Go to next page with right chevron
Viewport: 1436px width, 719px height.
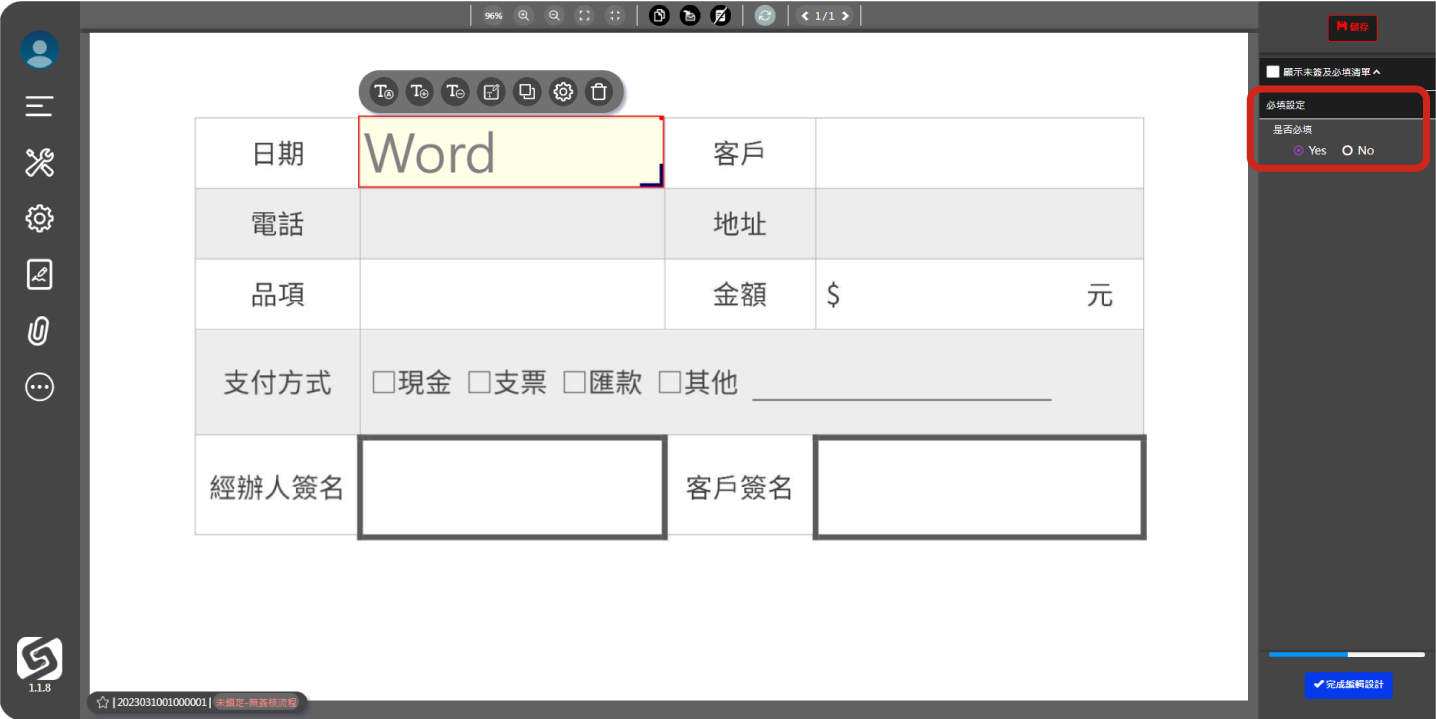(846, 16)
